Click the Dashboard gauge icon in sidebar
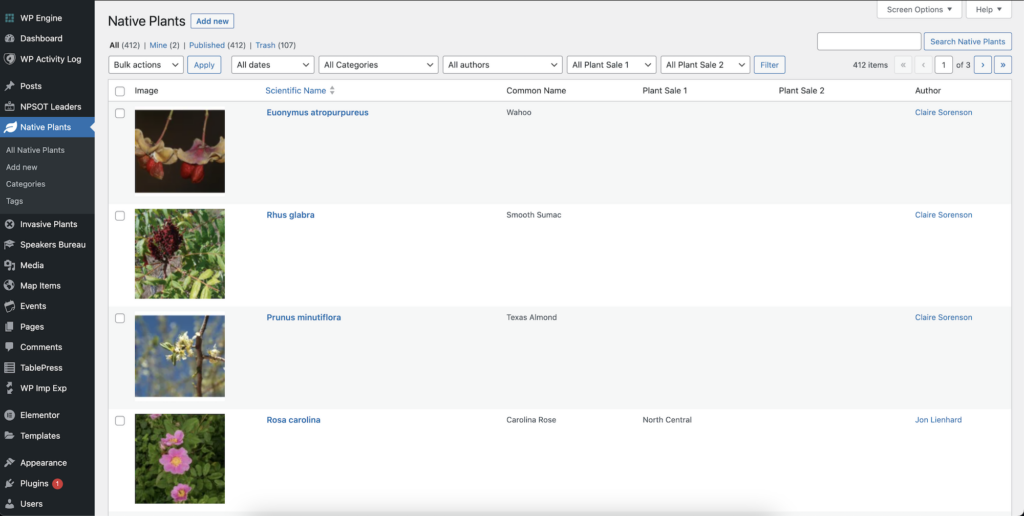 click(x=9, y=39)
